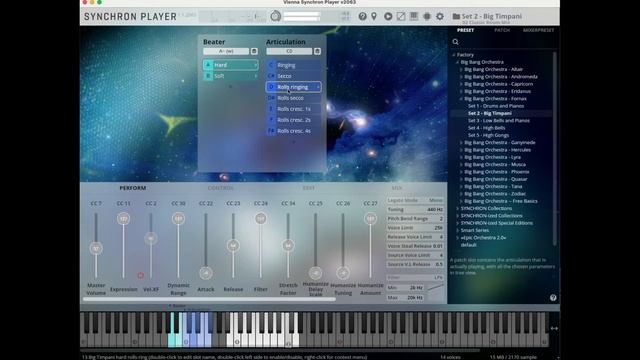Click the Voice Limit 256 field
The image size is (640, 360).
click(415, 228)
